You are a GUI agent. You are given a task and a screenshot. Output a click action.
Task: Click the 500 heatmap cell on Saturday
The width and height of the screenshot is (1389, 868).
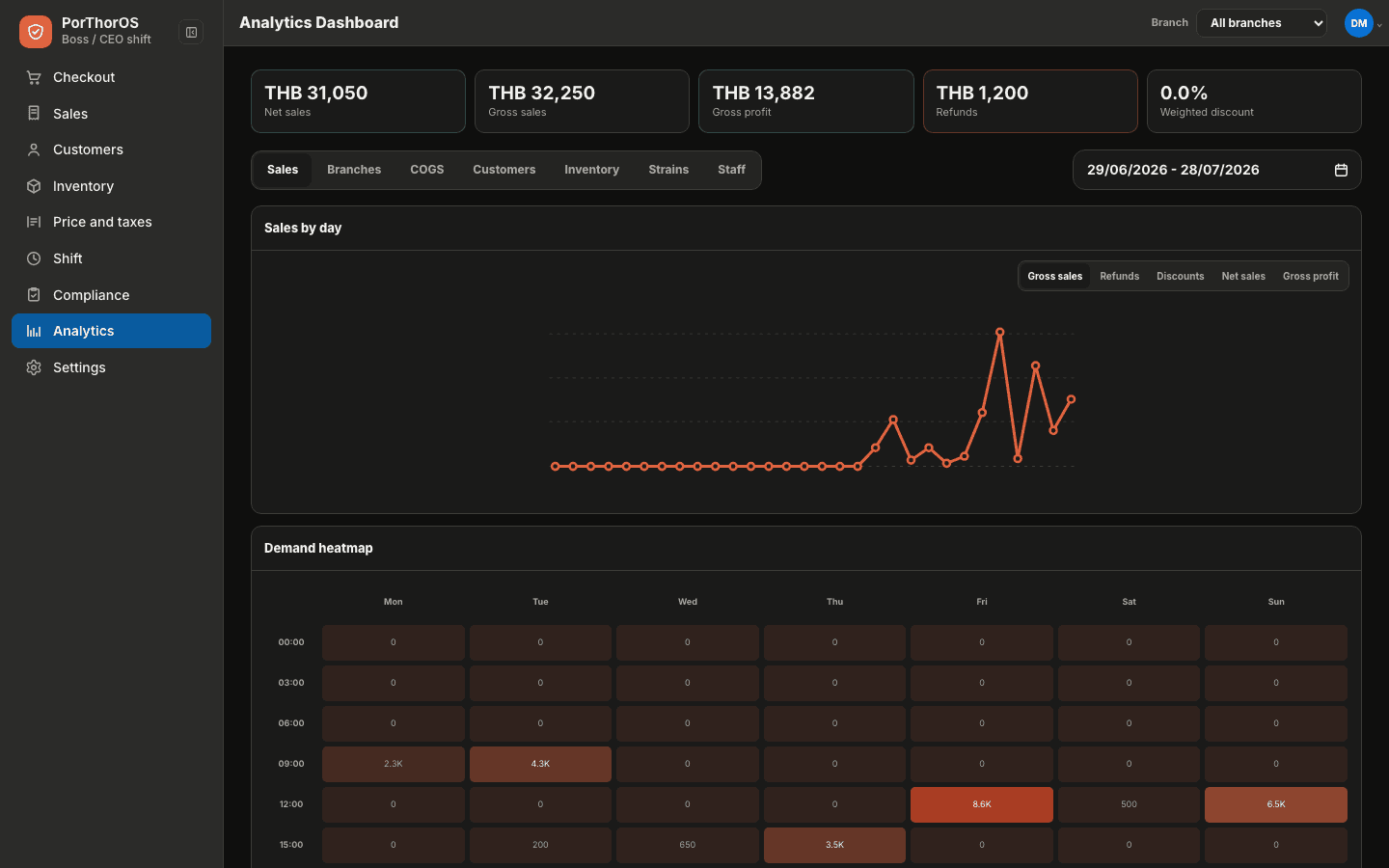point(1129,804)
